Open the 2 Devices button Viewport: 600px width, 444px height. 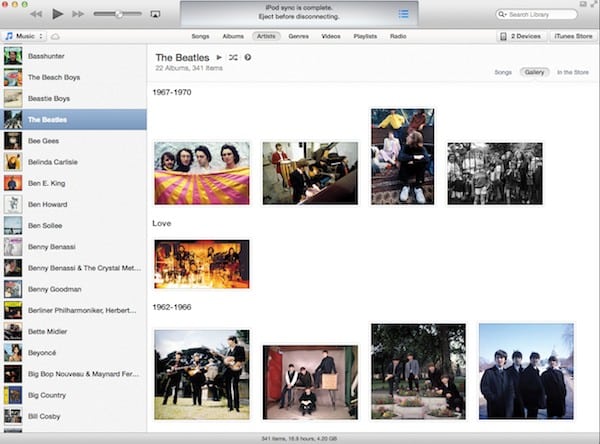click(521, 36)
